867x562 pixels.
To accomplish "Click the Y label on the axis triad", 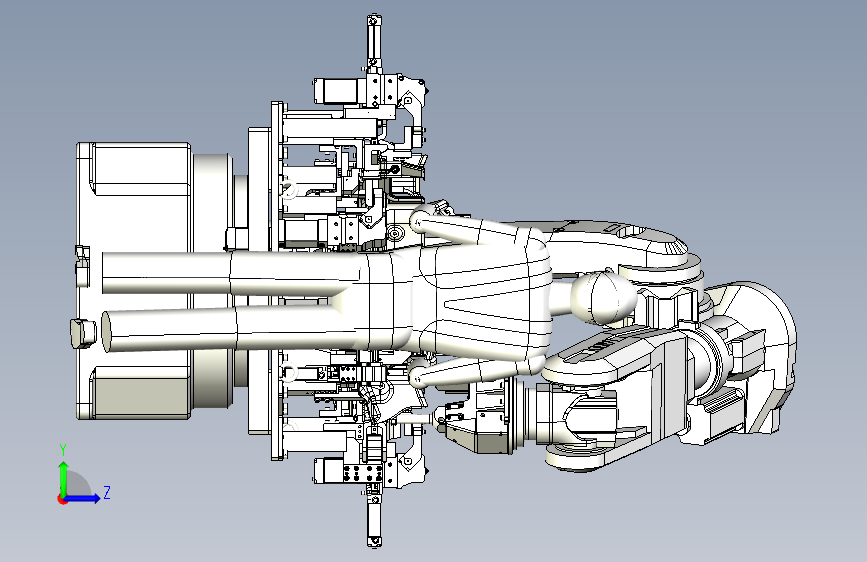I will point(63,450).
